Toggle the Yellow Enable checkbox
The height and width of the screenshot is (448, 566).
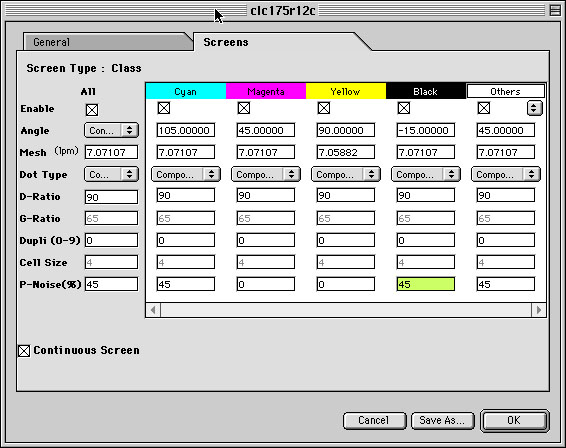pyautogui.click(x=324, y=108)
